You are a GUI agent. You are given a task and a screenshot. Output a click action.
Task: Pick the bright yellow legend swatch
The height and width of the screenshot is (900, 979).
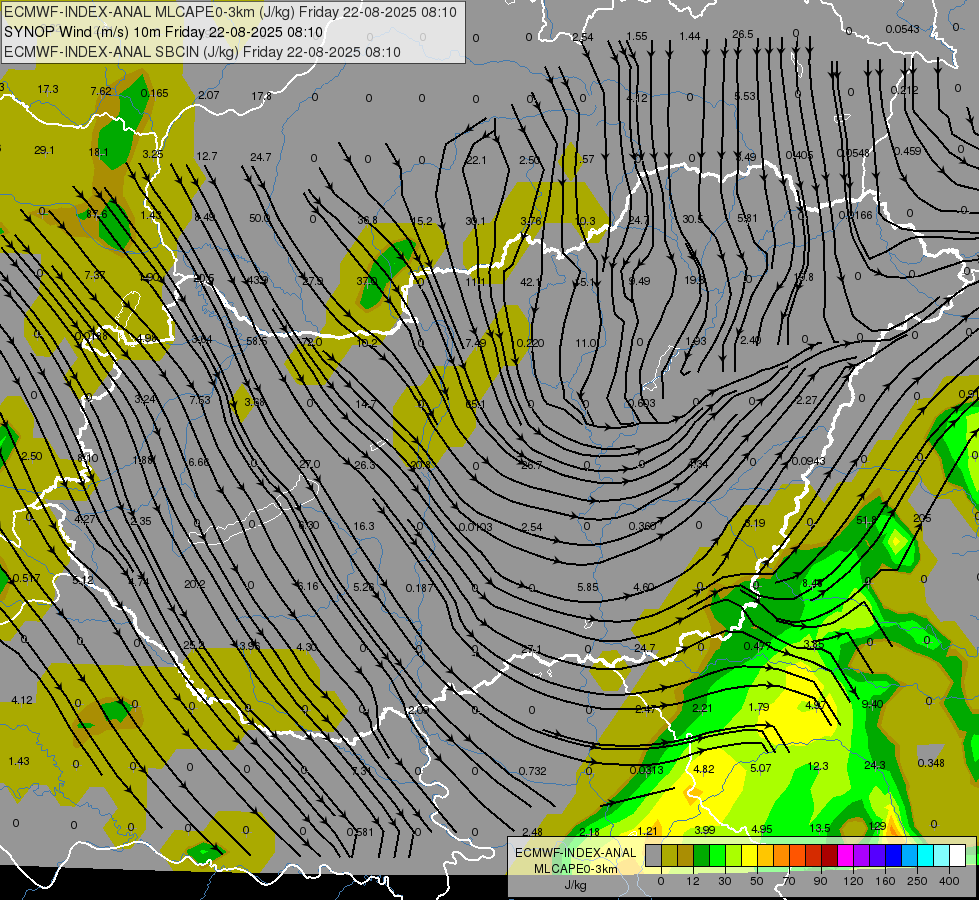tap(749, 856)
